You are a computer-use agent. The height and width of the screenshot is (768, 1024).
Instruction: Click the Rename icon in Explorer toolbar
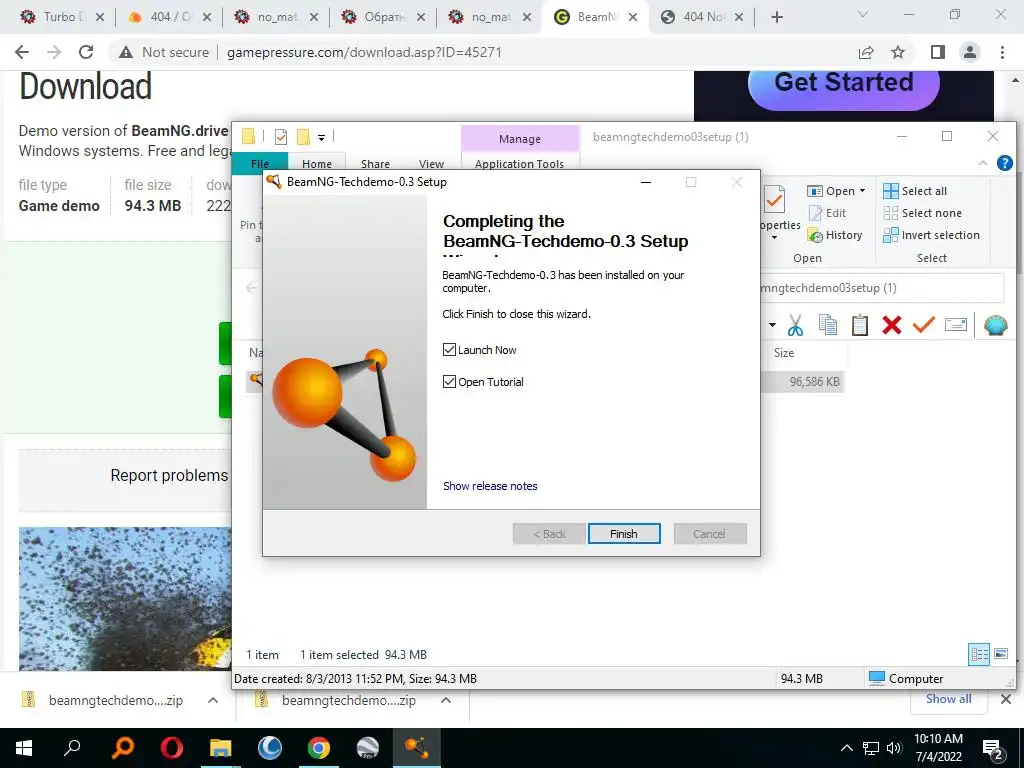[x=955, y=325]
